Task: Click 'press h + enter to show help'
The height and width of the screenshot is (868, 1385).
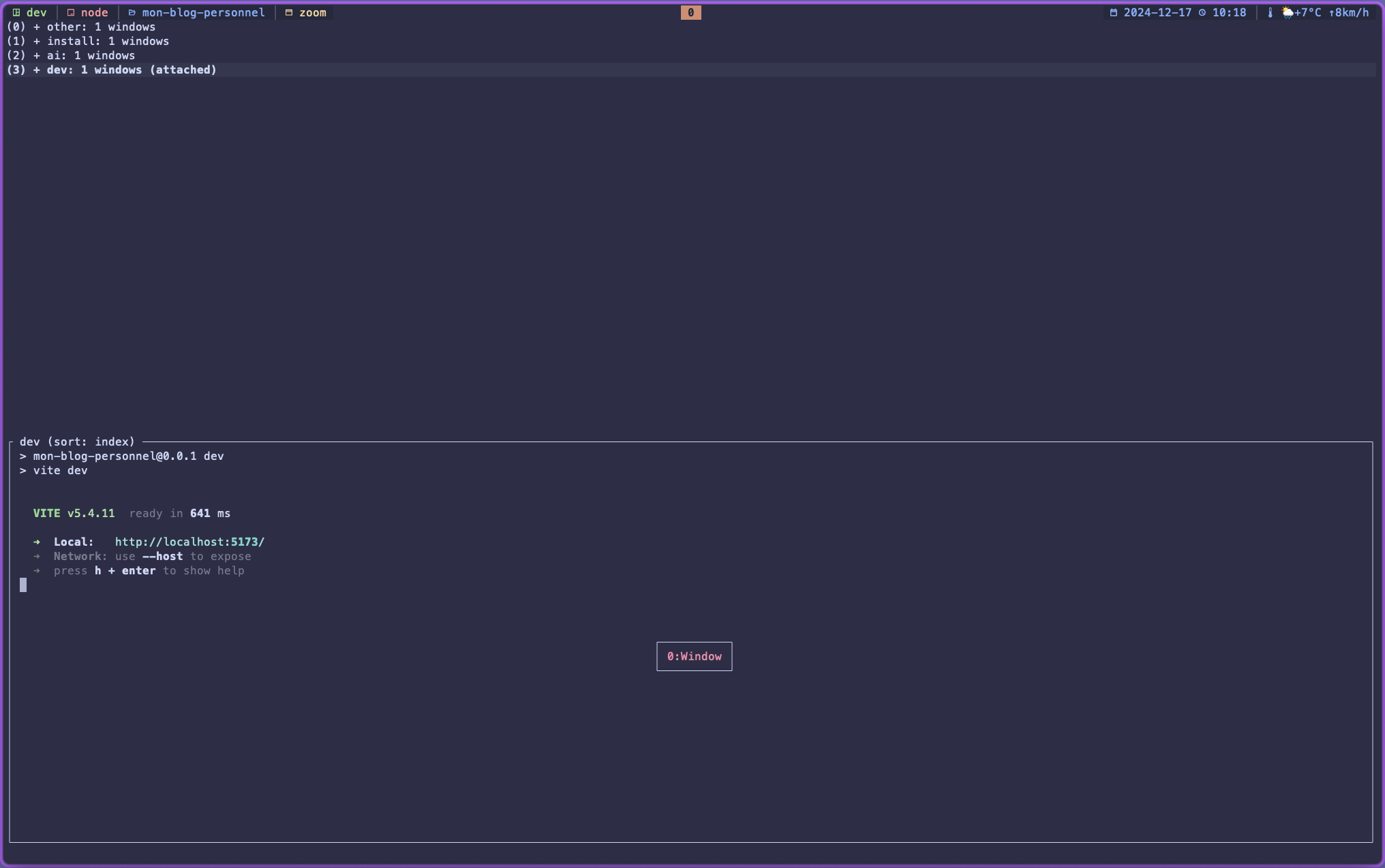Action: pos(149,570)
